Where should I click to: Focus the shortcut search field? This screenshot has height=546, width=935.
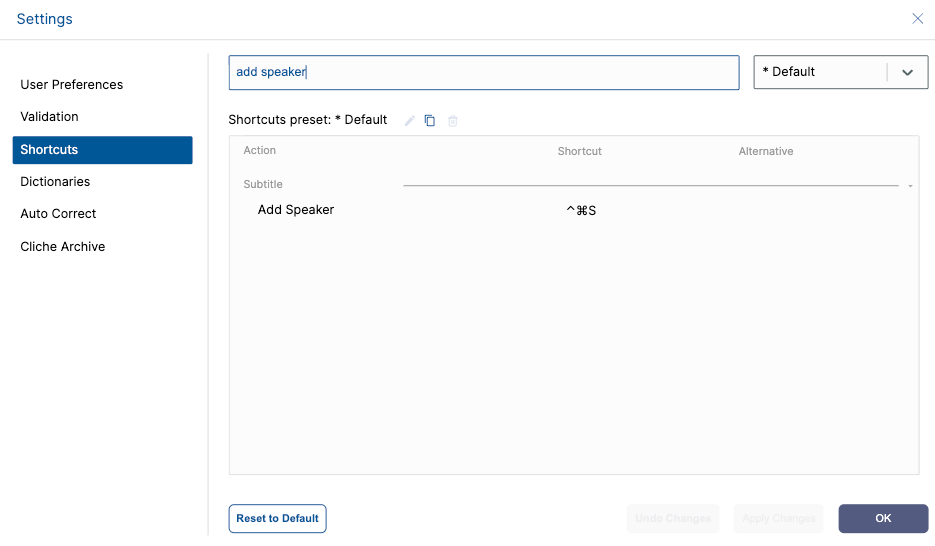pos(484,73)
